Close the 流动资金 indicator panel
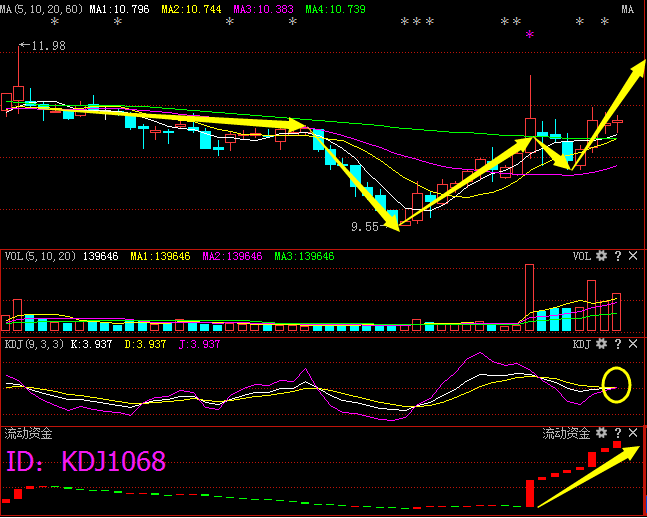Viewport: 647px width, 518px height. coord(633,433)
